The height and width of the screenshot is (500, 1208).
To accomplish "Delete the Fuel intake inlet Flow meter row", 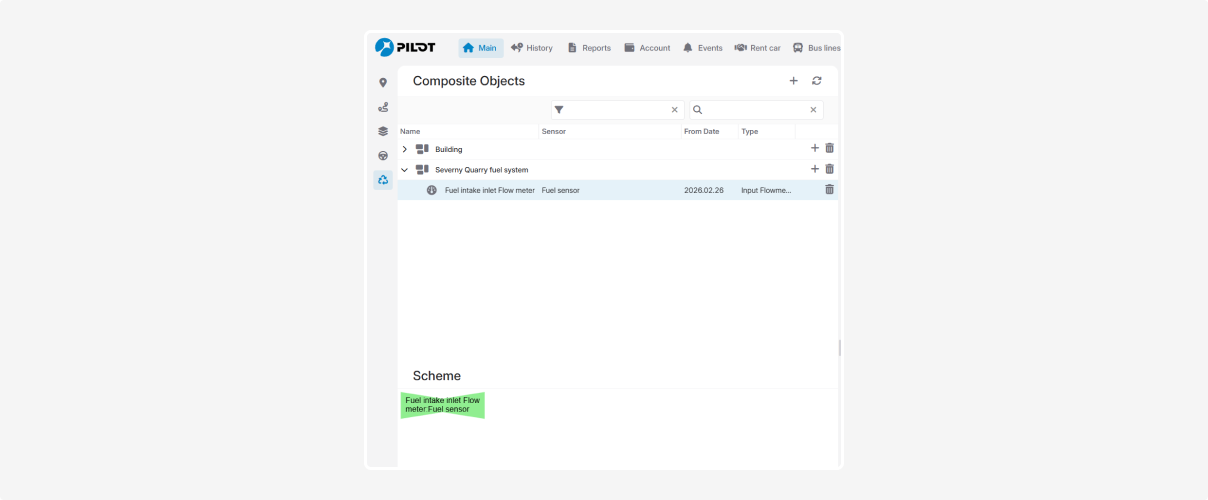I will (829, 190).
